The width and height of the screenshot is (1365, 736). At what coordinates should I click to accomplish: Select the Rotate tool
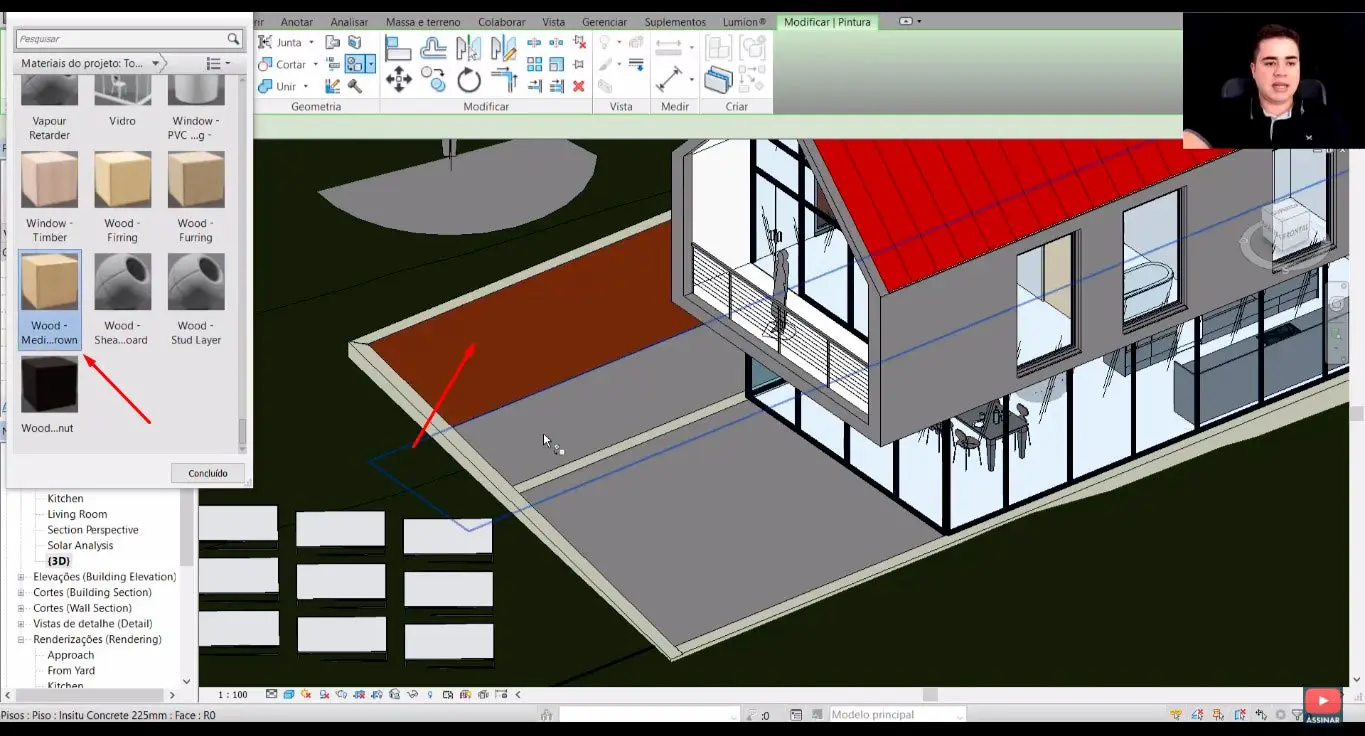pos(469,80)
